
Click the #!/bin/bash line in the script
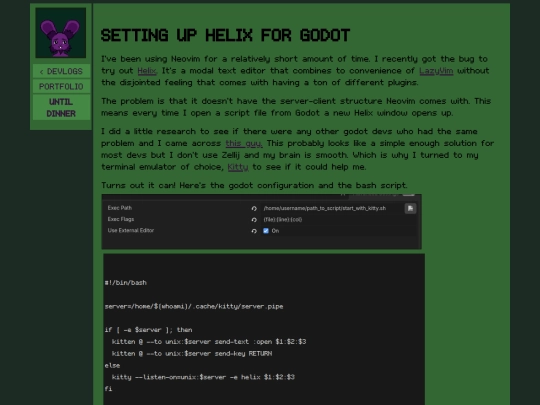point(126,283)
